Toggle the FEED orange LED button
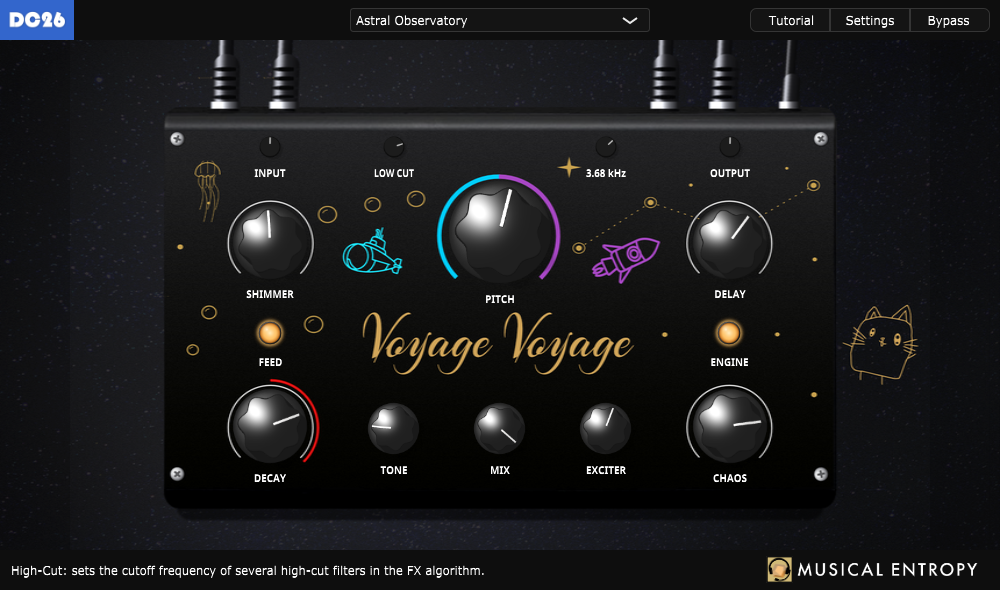The height and width of the screenshot is (590, 1000). coord(270,333)
